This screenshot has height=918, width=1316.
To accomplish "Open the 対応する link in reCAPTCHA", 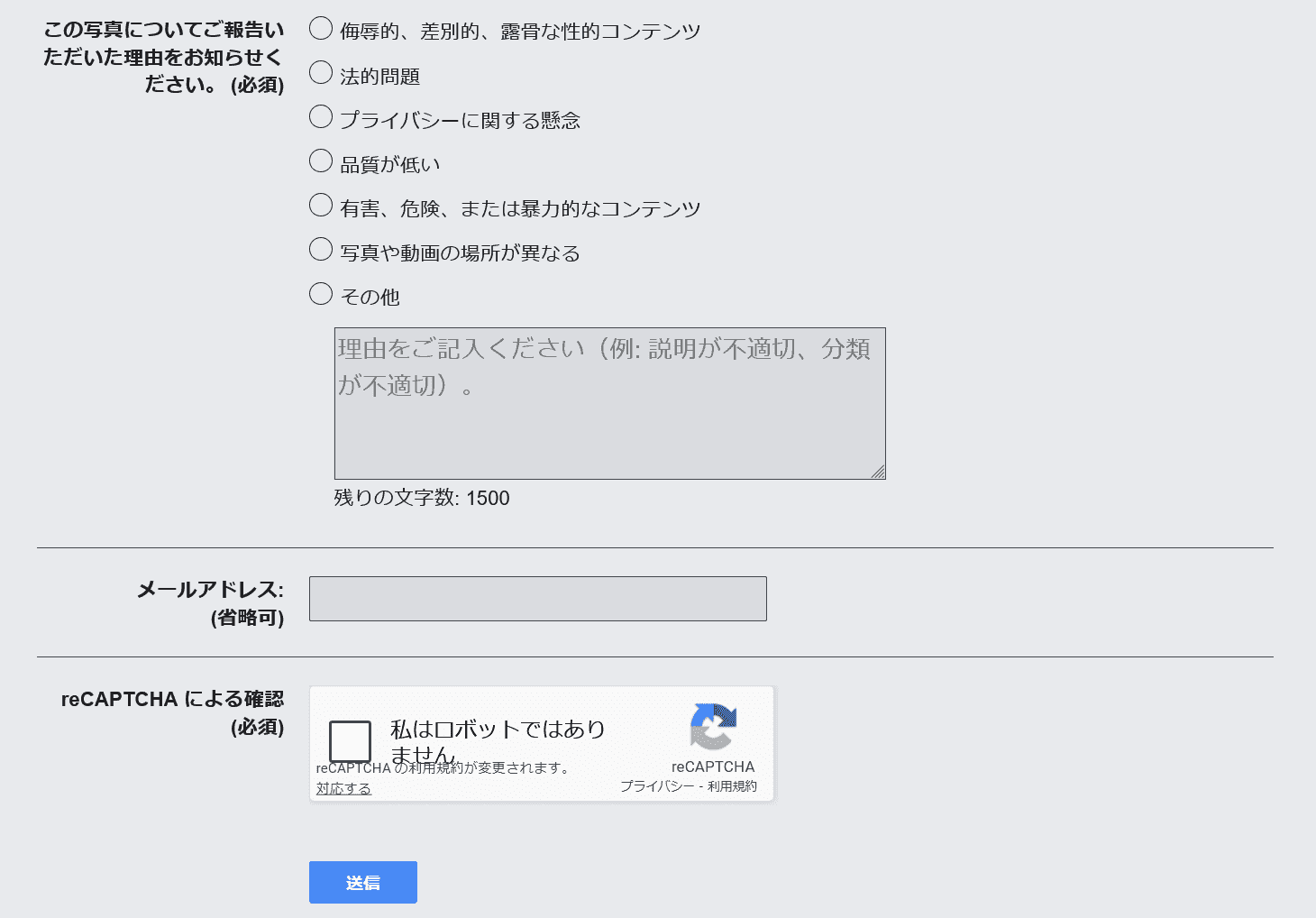I will pos(343,789).
